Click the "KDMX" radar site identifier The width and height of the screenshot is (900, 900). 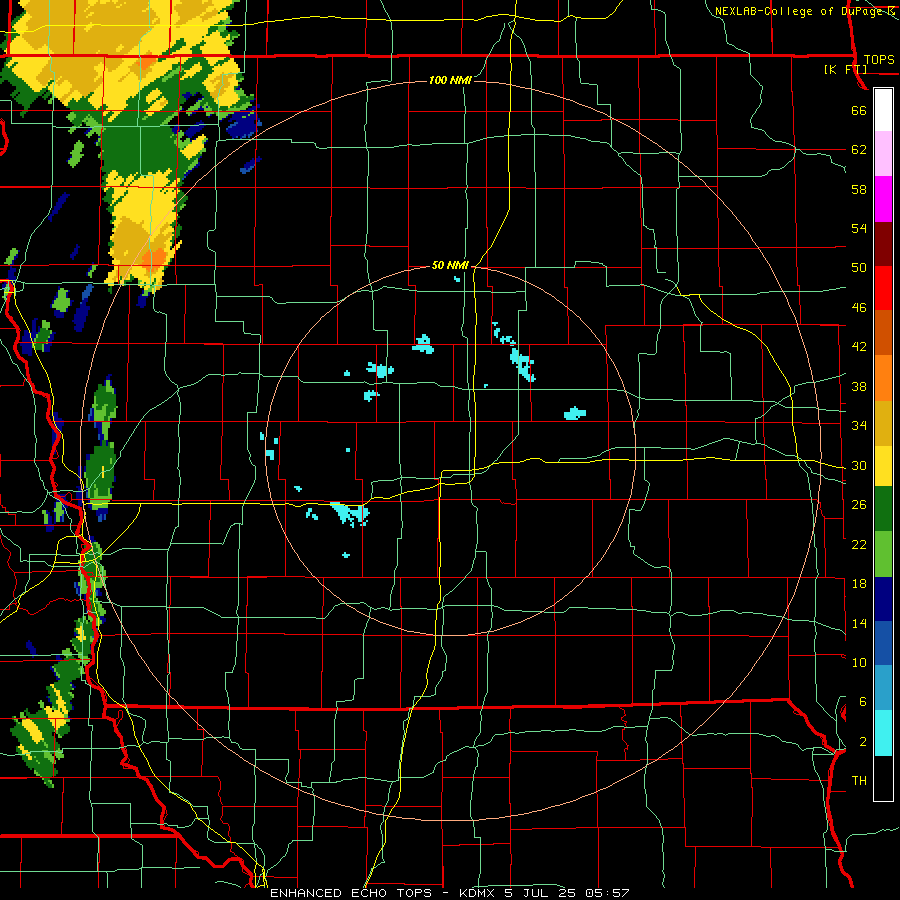pyautogui.click(x=479, y=893)
